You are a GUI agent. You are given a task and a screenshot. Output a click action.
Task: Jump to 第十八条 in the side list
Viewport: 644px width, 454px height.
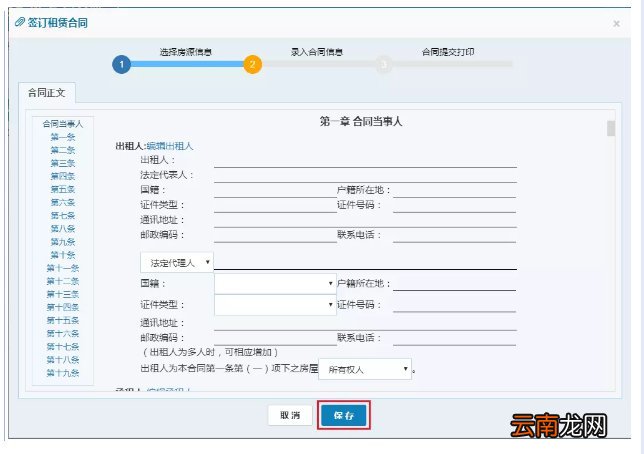tap(63, 360)
